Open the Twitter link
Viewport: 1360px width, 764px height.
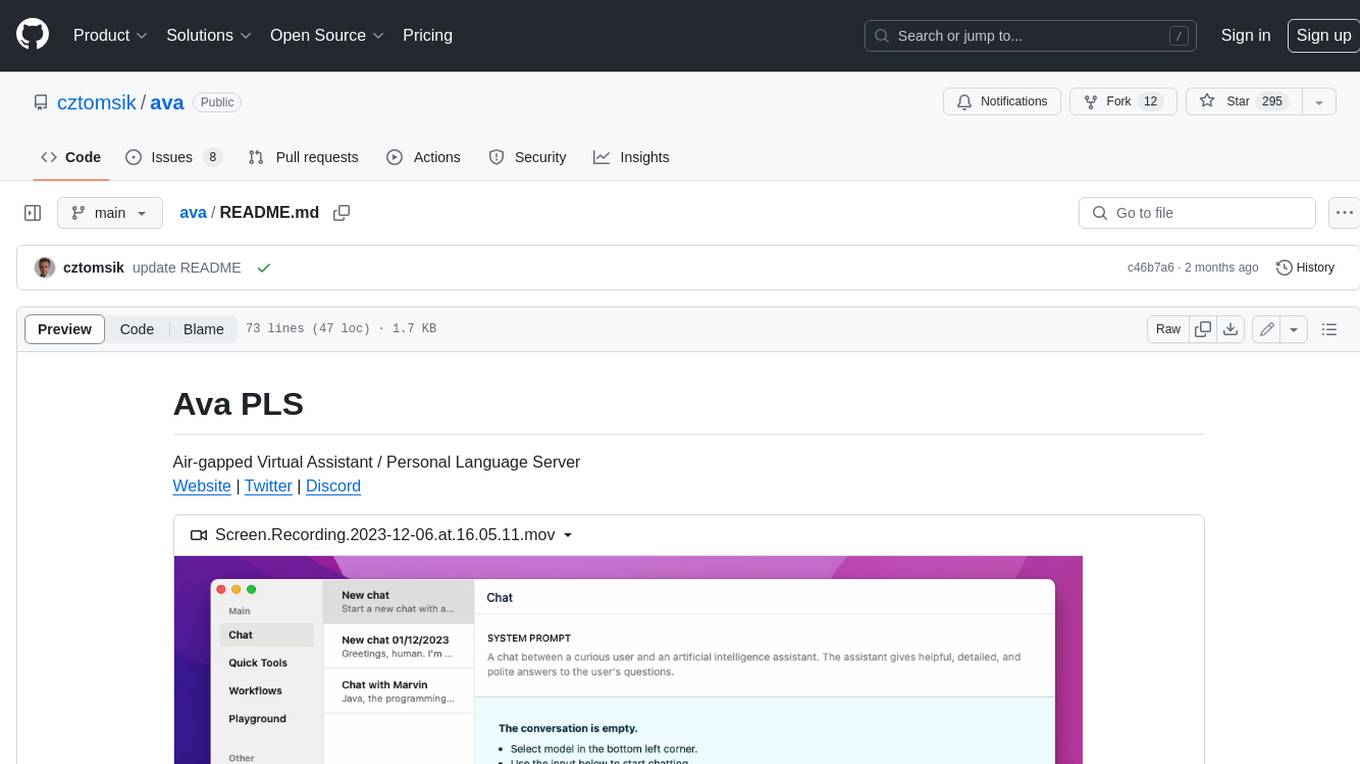click(268, 486)
